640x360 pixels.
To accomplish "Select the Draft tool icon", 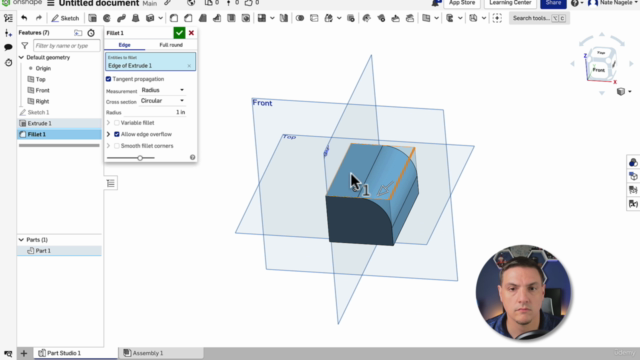I will click(x=202, y=18).
